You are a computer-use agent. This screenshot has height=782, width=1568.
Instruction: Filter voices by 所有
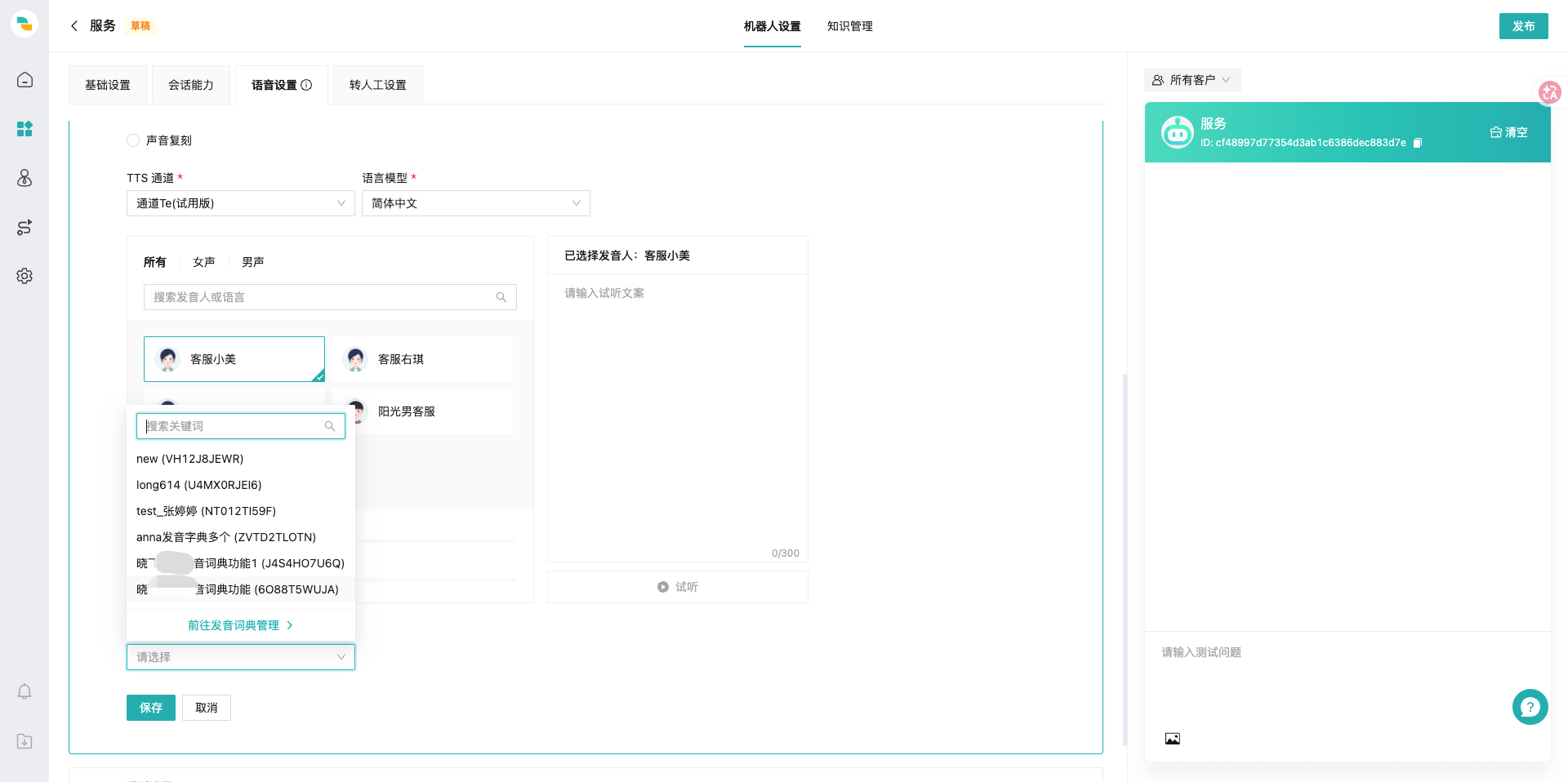155,262
